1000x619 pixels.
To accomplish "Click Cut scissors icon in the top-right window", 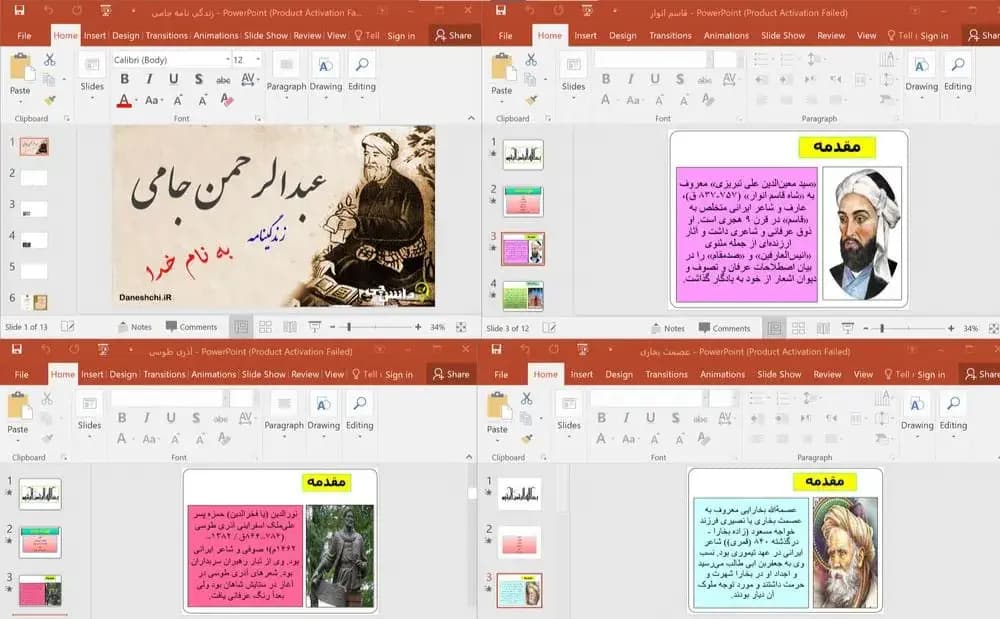I will pyautogui.click(x=531, y=60).
